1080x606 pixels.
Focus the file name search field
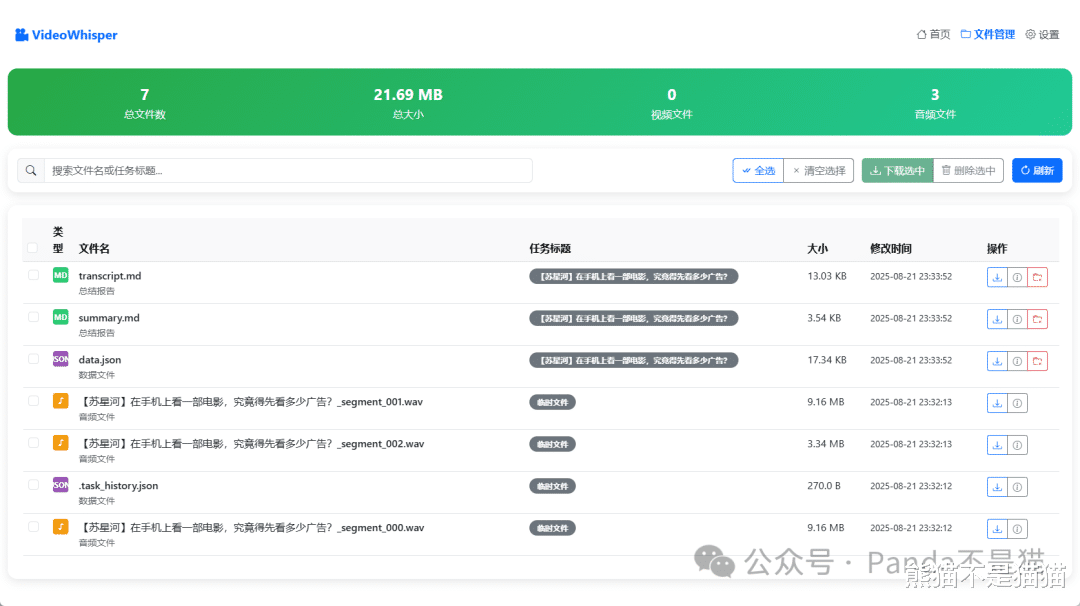click(x=288, y=171)
